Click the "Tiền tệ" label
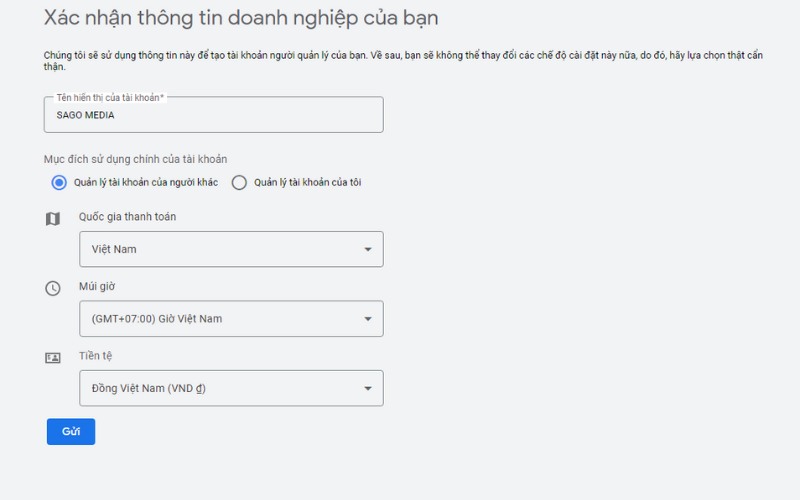Screen dimensions: 800x500 [x=95, y=356]
